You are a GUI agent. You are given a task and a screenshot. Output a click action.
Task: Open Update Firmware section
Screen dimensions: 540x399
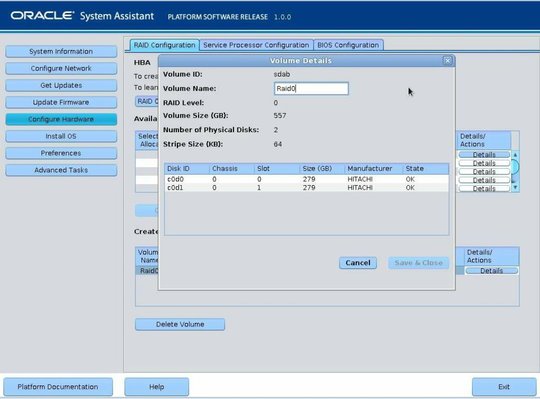pyautogui.click(x=61, y=102)
